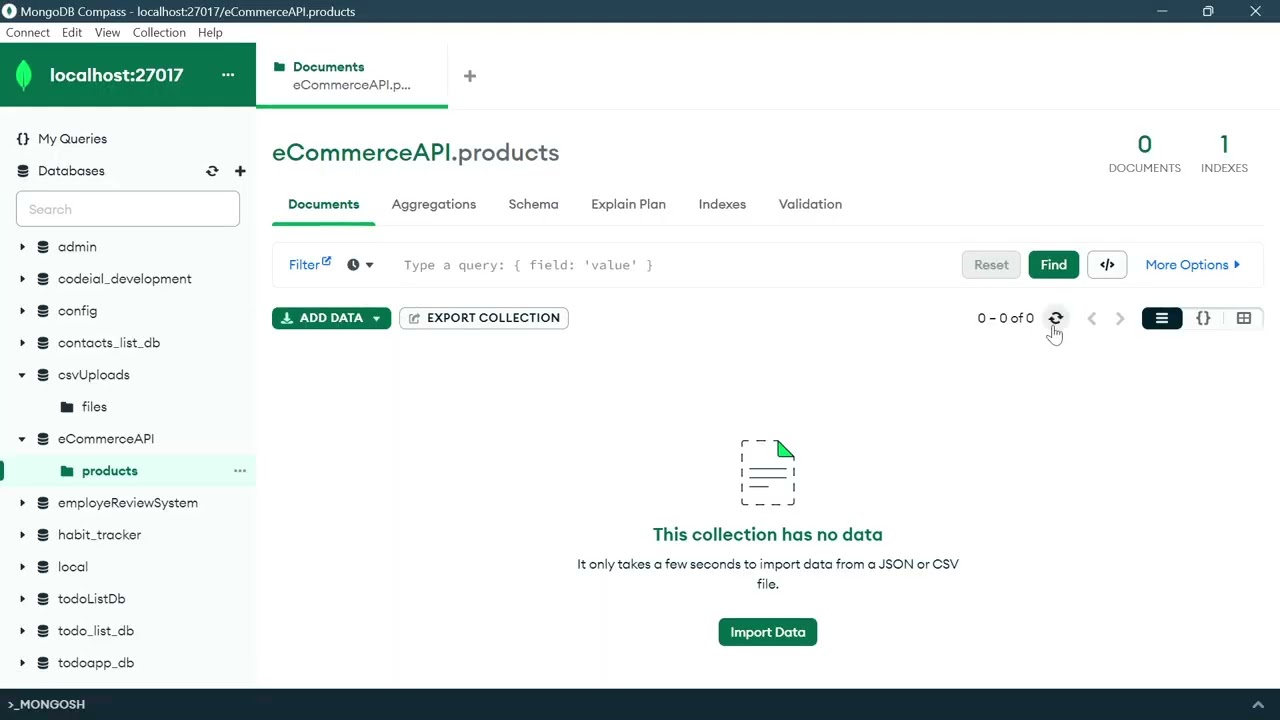The width and height of the screenshot is (1280, 720).
Task: Click the query filter input
Action: point(675,265)
